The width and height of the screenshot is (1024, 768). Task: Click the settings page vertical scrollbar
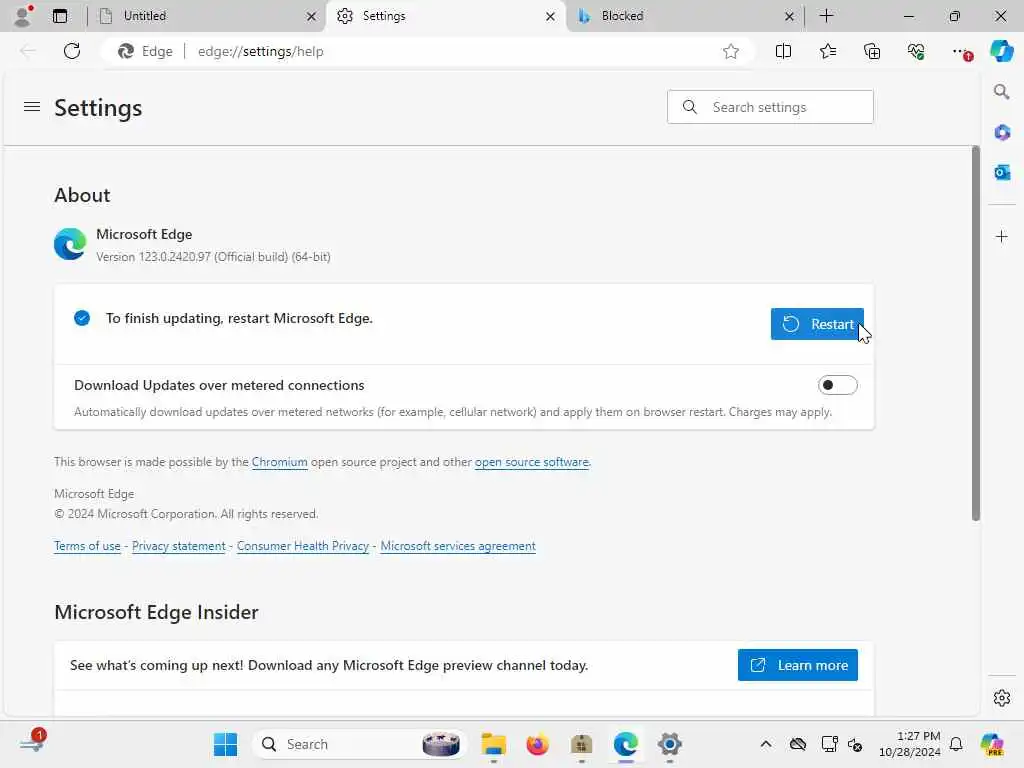pos(976,333)
